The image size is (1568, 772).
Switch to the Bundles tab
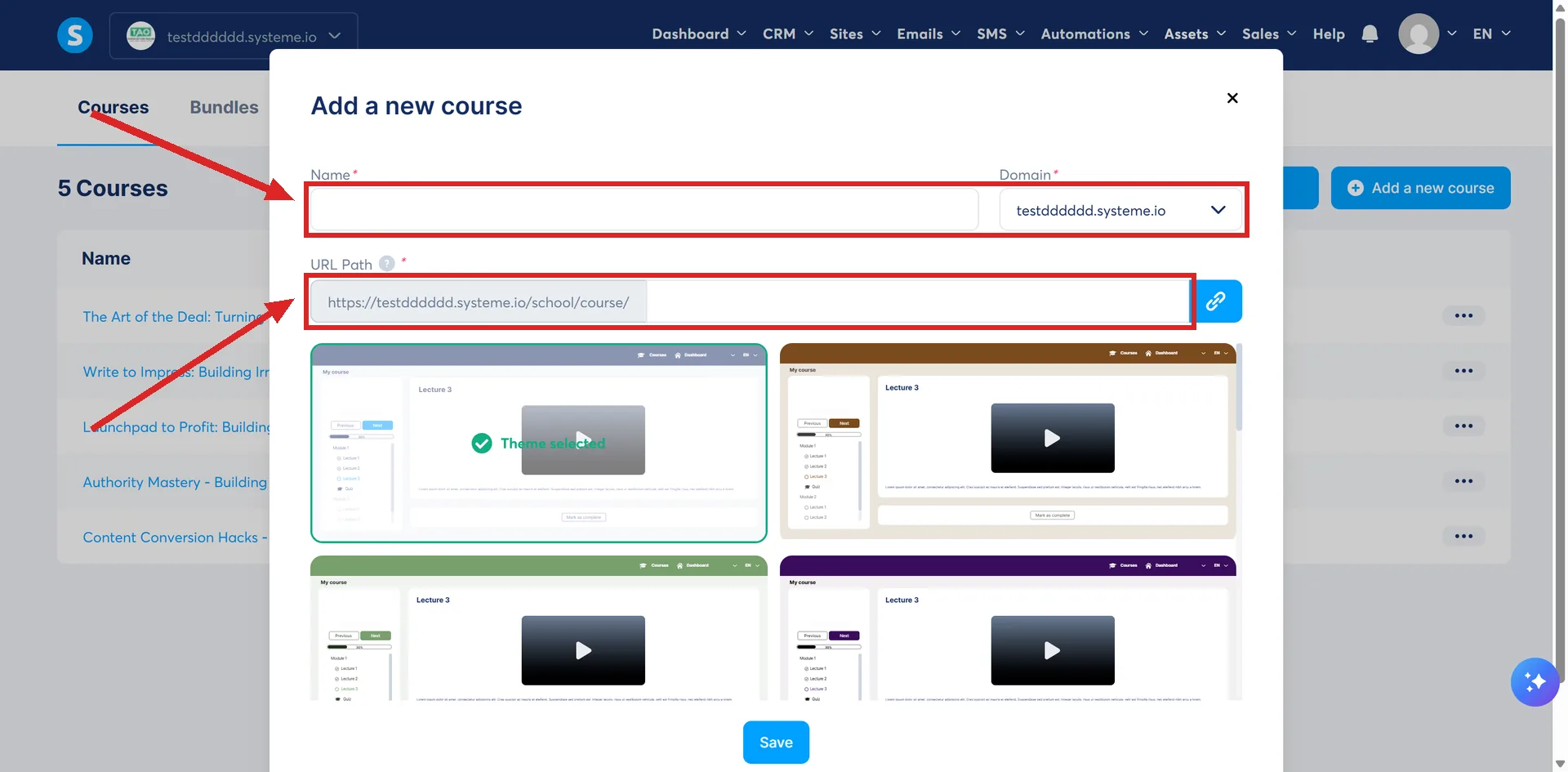pos(224,107)
